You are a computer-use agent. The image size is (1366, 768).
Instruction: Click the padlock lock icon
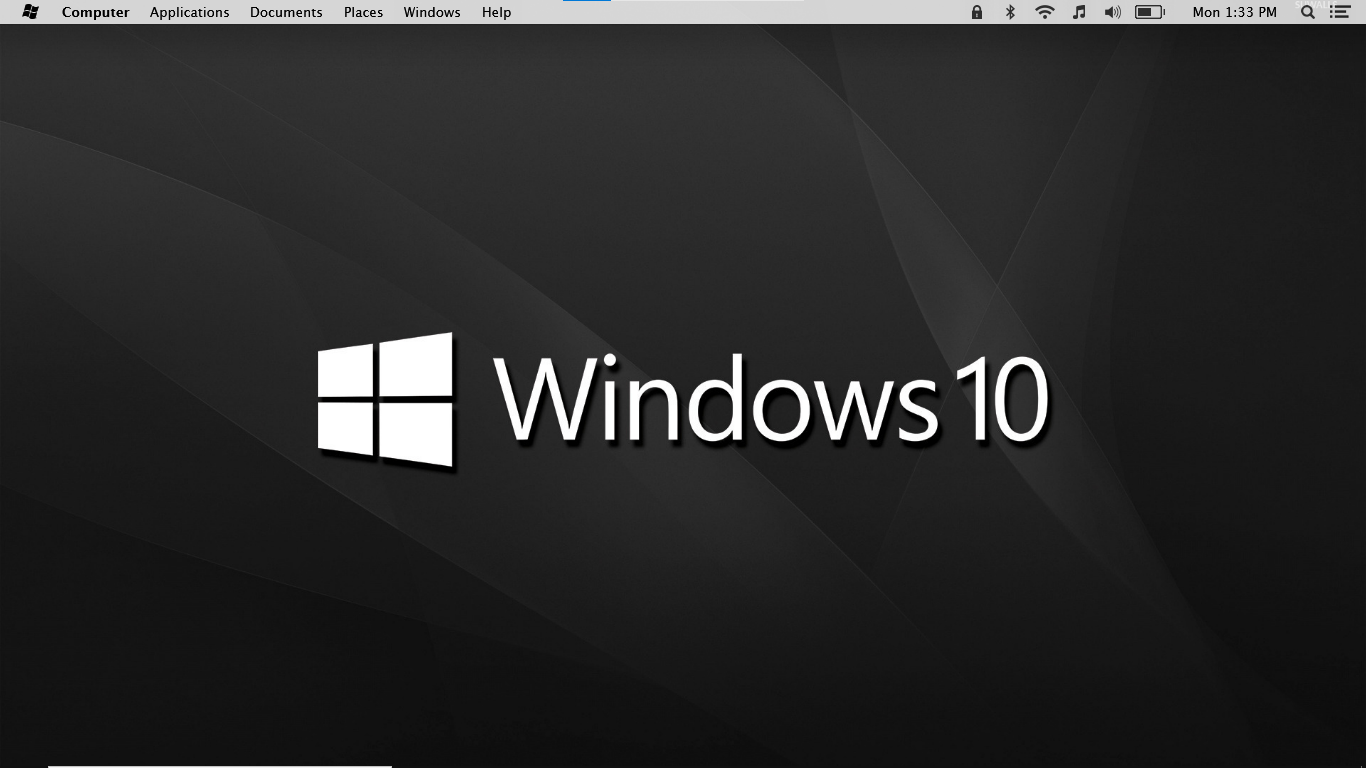[x=977, y=12]
